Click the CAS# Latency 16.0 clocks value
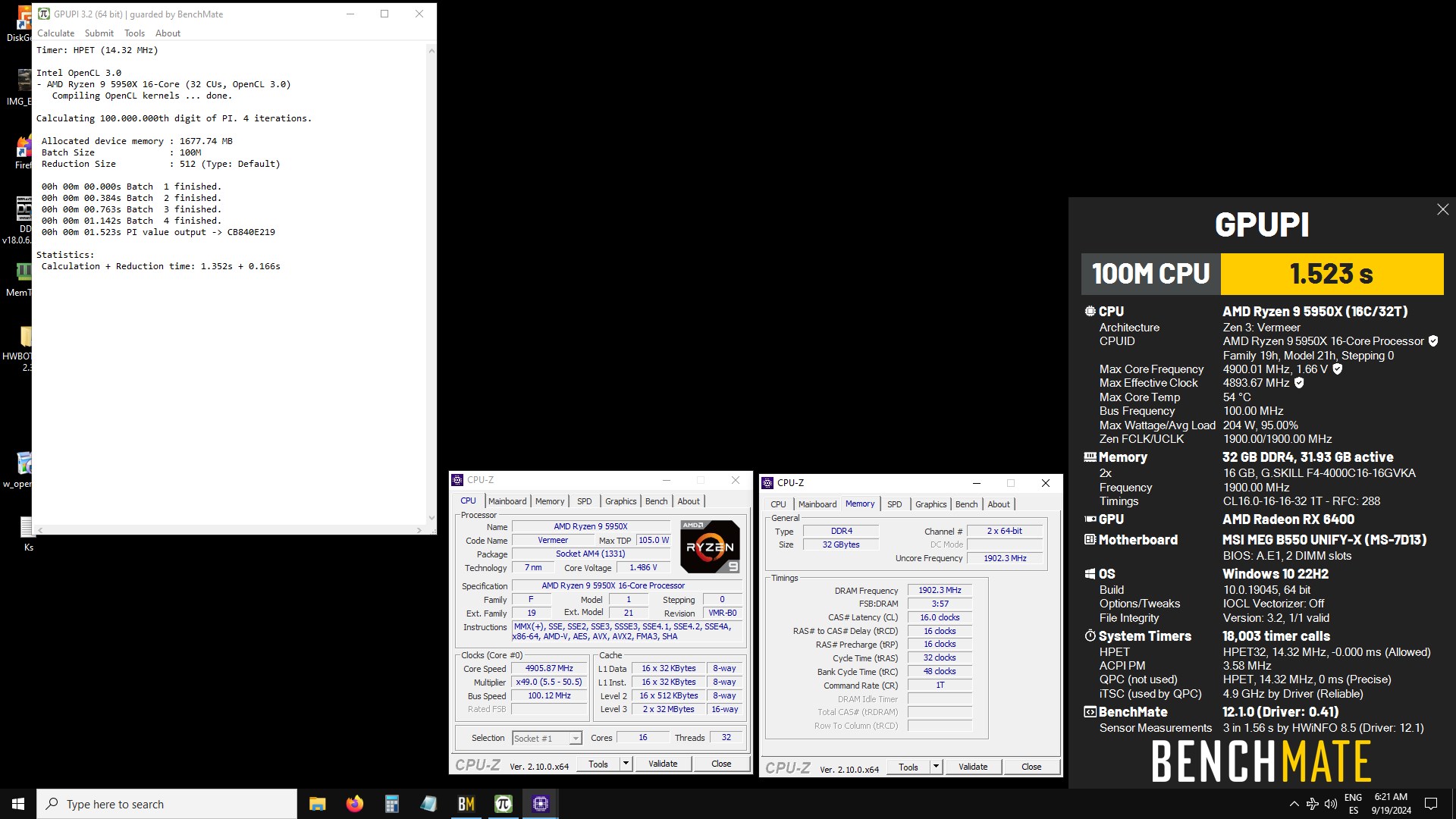The width and height of the screenshot is (1456, 819). coord(940,617)
